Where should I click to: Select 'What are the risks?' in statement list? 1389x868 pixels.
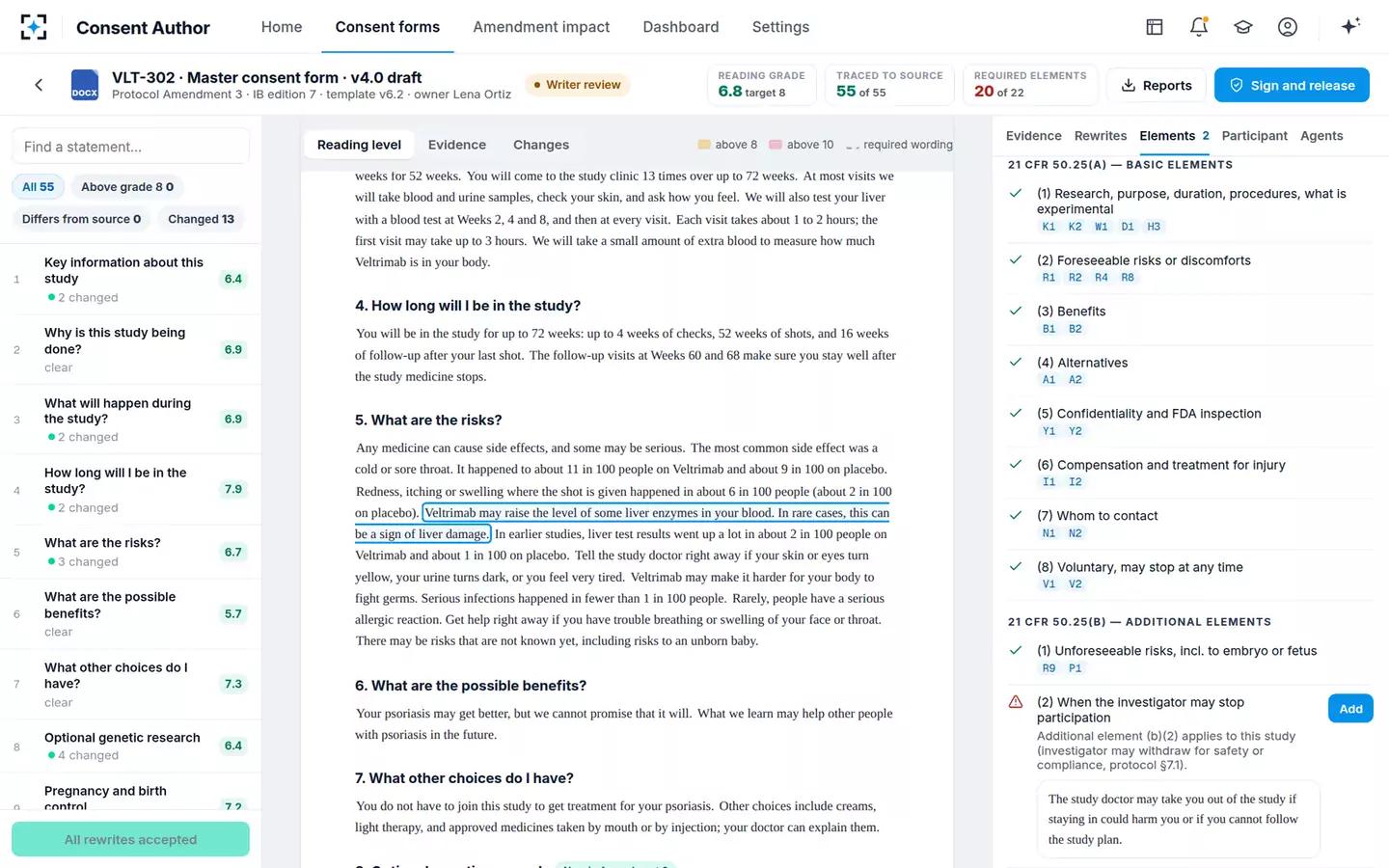[130, 552]
